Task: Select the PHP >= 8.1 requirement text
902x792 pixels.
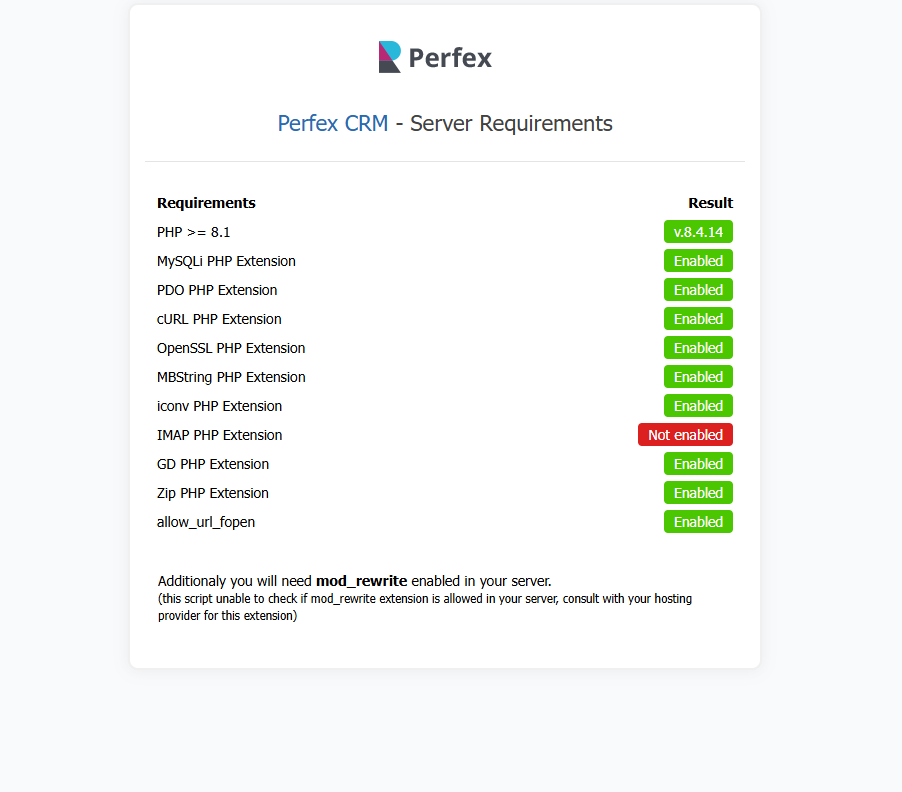Action: tap(193, 232)
